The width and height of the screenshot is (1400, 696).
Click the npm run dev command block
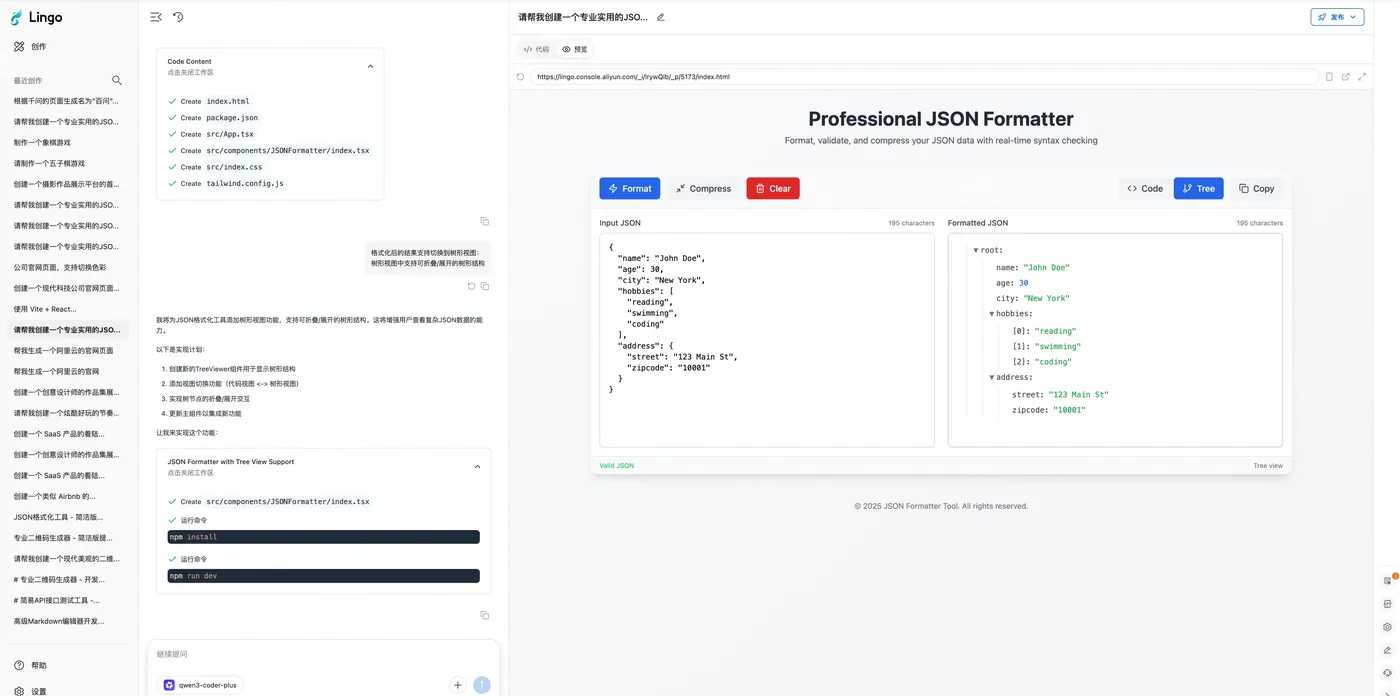click(323, 576)
